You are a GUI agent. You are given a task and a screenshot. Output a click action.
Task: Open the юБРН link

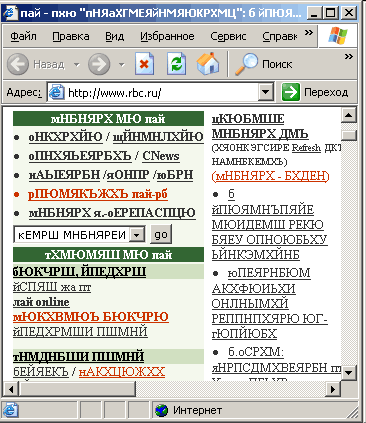pos(175,175)
